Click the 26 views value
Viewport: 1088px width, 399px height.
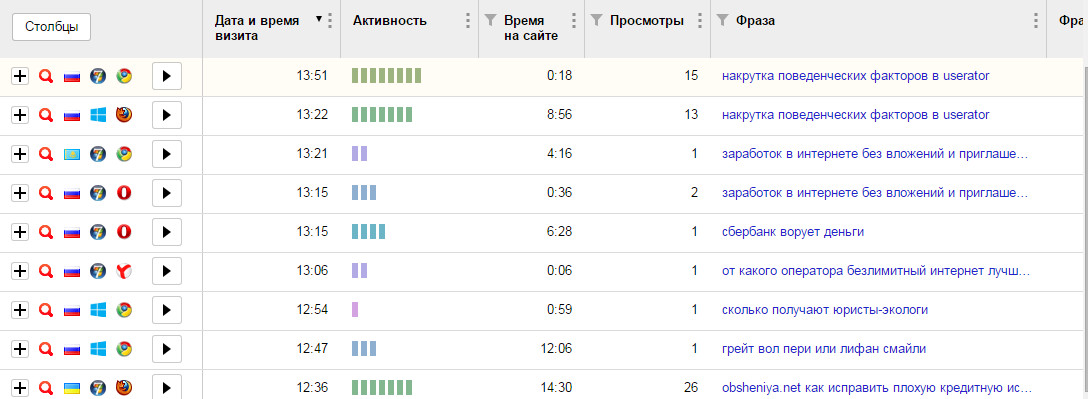coord(690,387)
